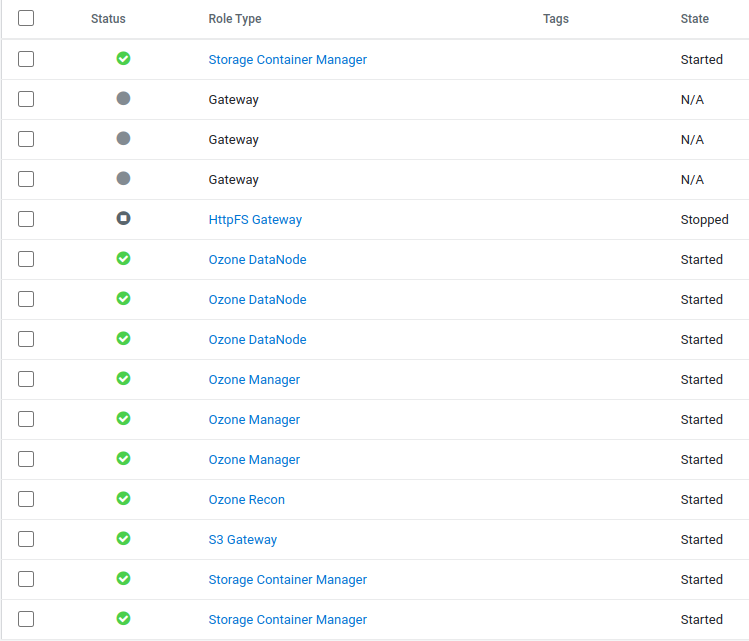Viewport: 749px width, 641px height.
Task: Click the status icon of the first Ozone DataNode
Action: coord(123,258)
